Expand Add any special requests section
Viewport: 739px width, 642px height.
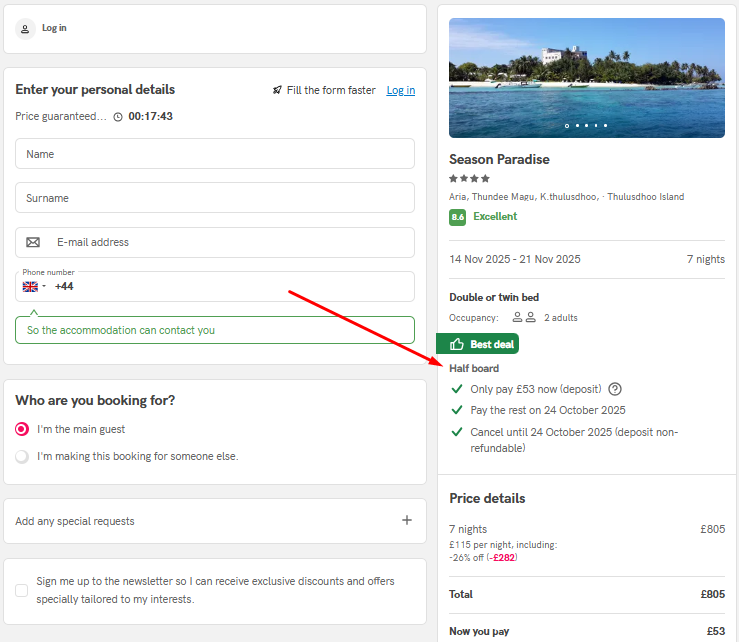(x=215, y=521)
